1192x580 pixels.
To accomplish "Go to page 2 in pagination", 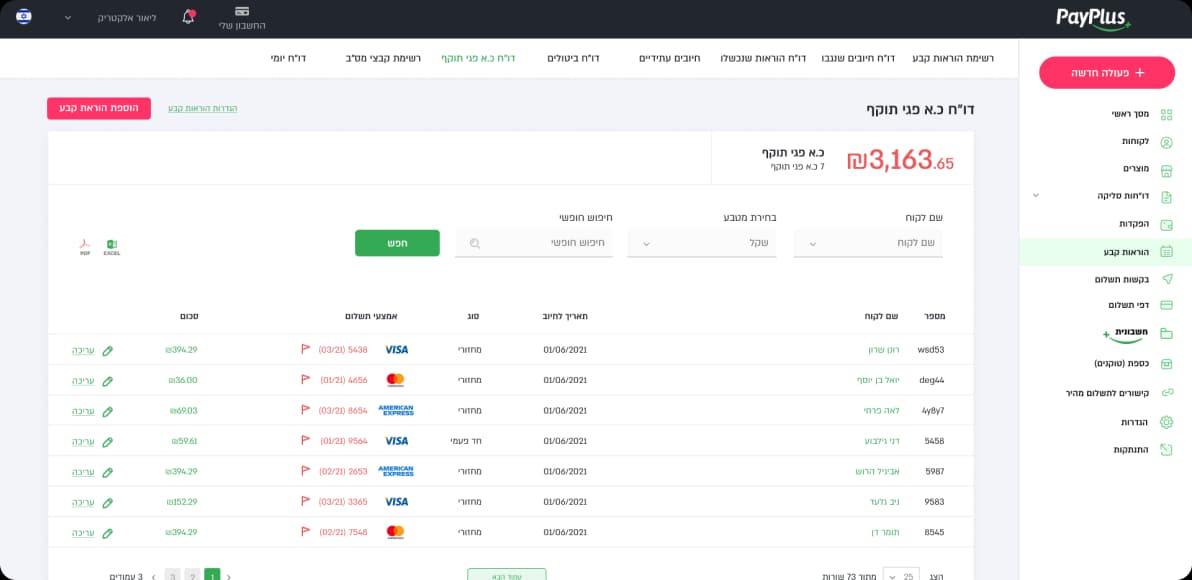I will click(x=192, y=575).
